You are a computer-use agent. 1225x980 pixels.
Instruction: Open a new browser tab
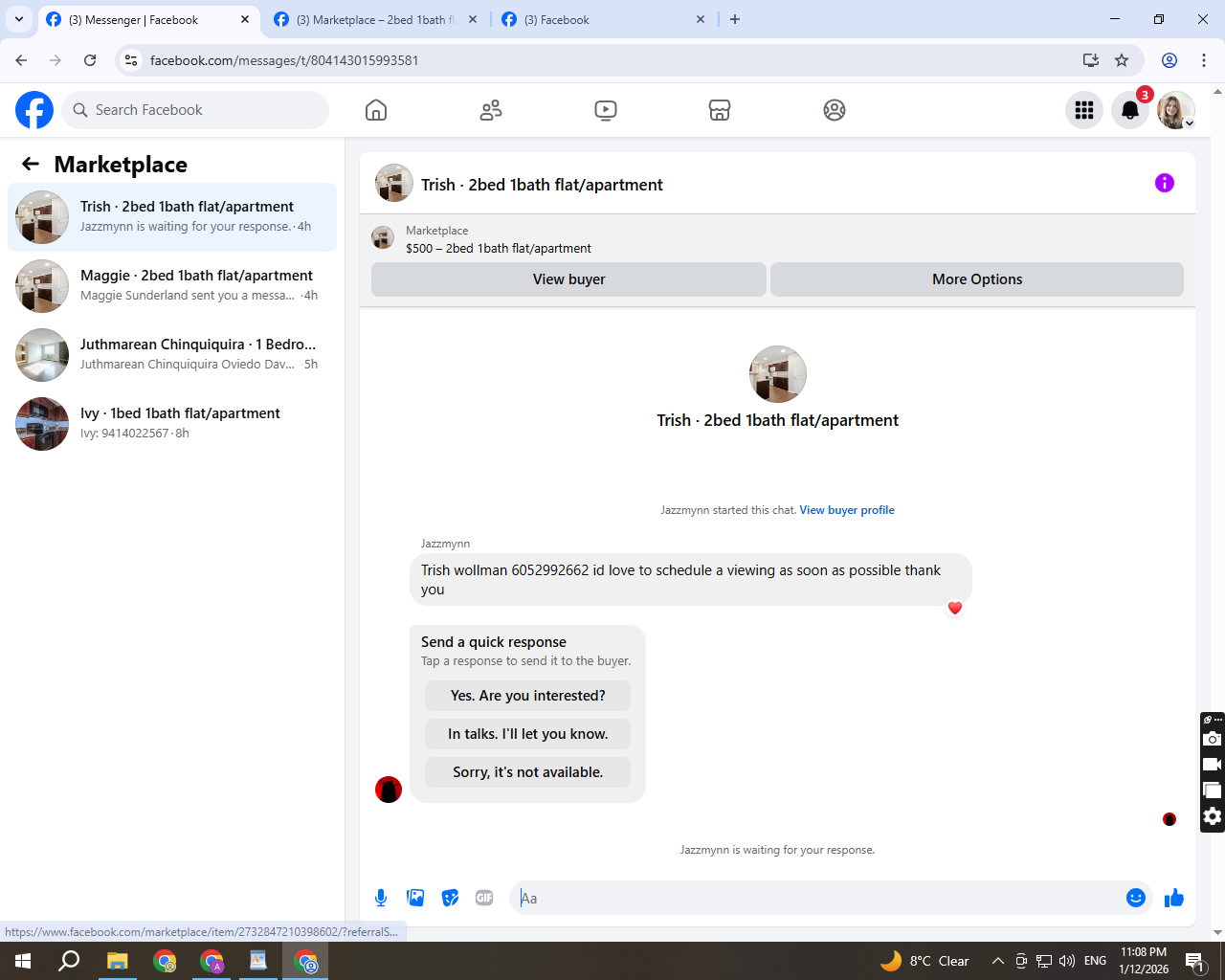(x=735, y=19)
